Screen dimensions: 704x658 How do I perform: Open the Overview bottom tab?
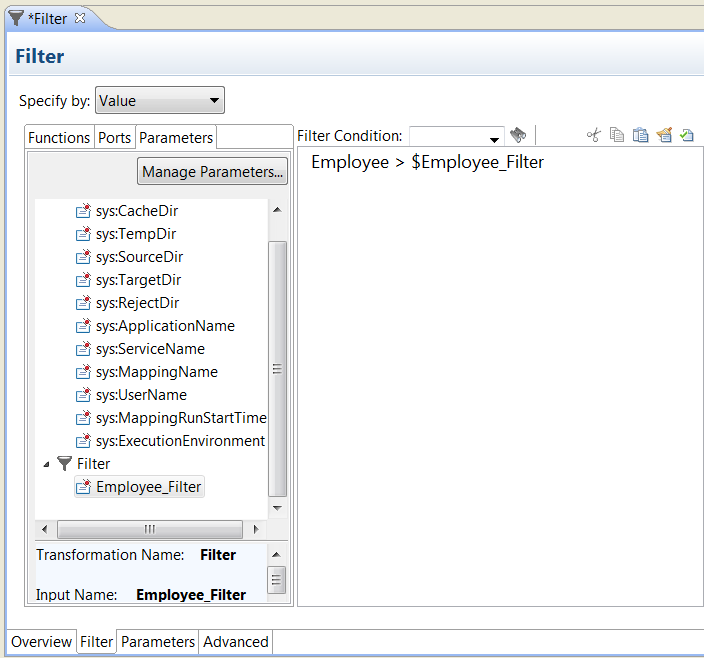tap(41, 642)
